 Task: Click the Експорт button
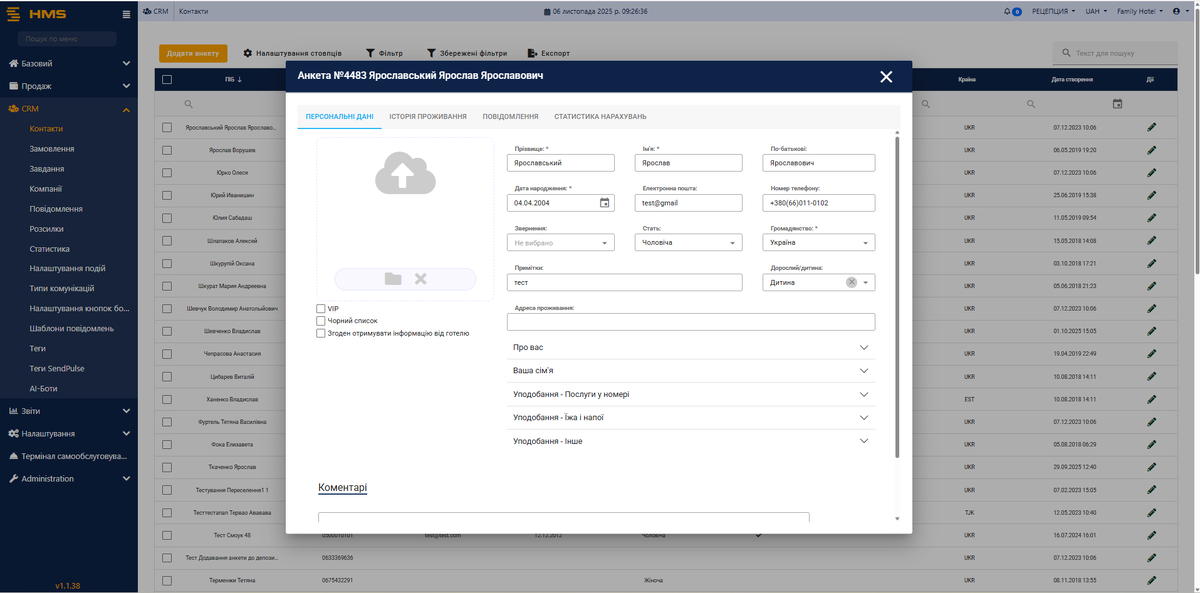(x=548, y=53)
